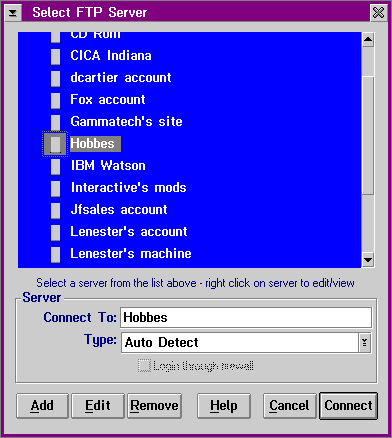Click the icon beside Gammatech's site

(x=56, y=122)
